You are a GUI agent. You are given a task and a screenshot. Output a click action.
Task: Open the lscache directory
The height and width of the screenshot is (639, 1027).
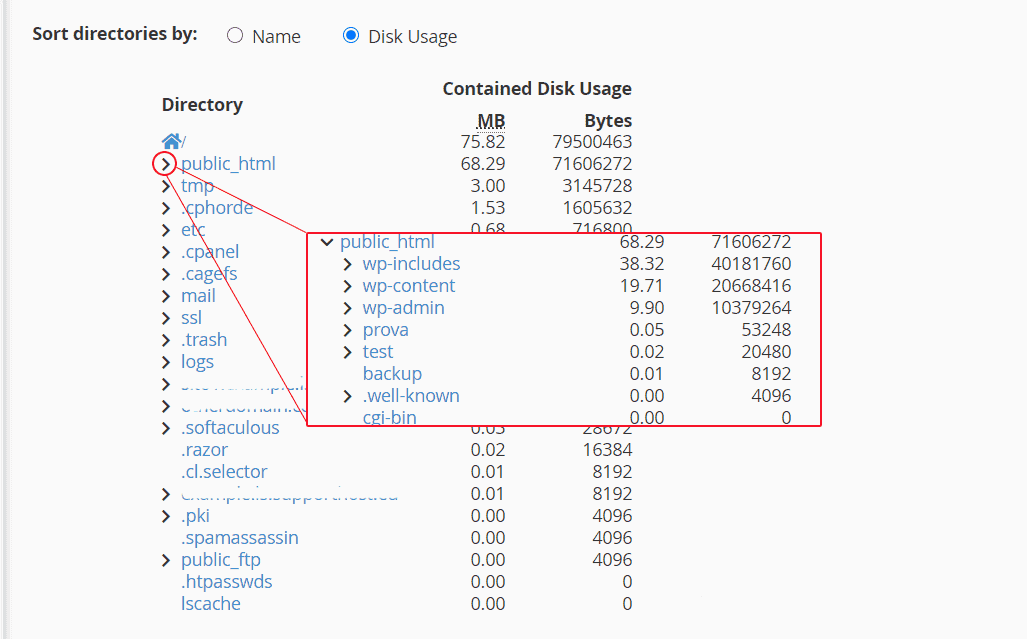click(210, 603)
